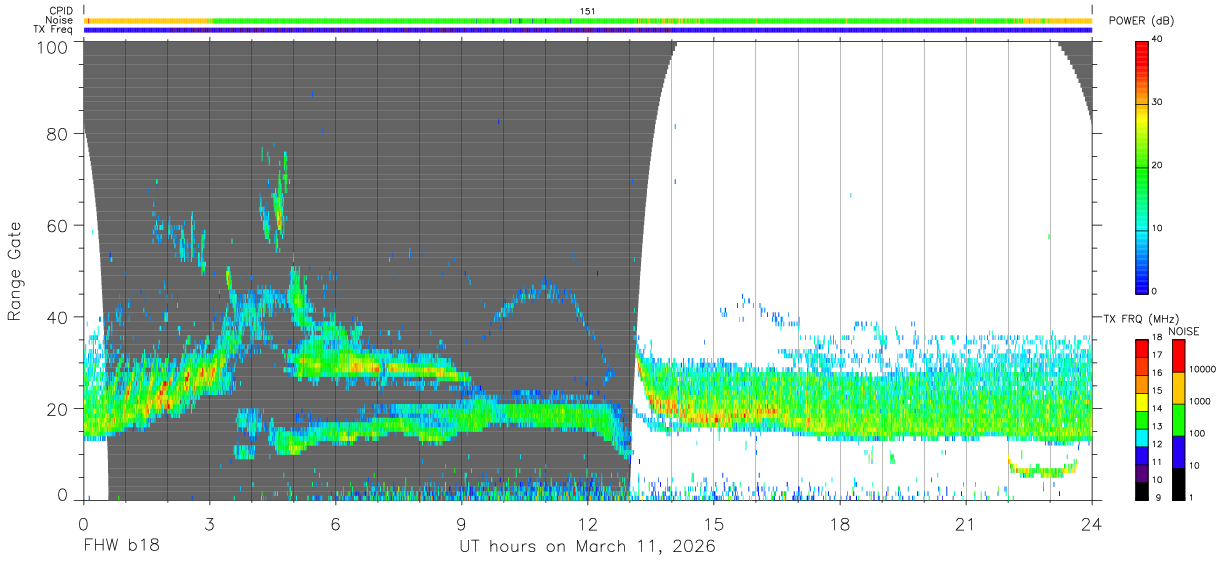
Task: Click the "Noise" row label at top
Action: (59, 20)
